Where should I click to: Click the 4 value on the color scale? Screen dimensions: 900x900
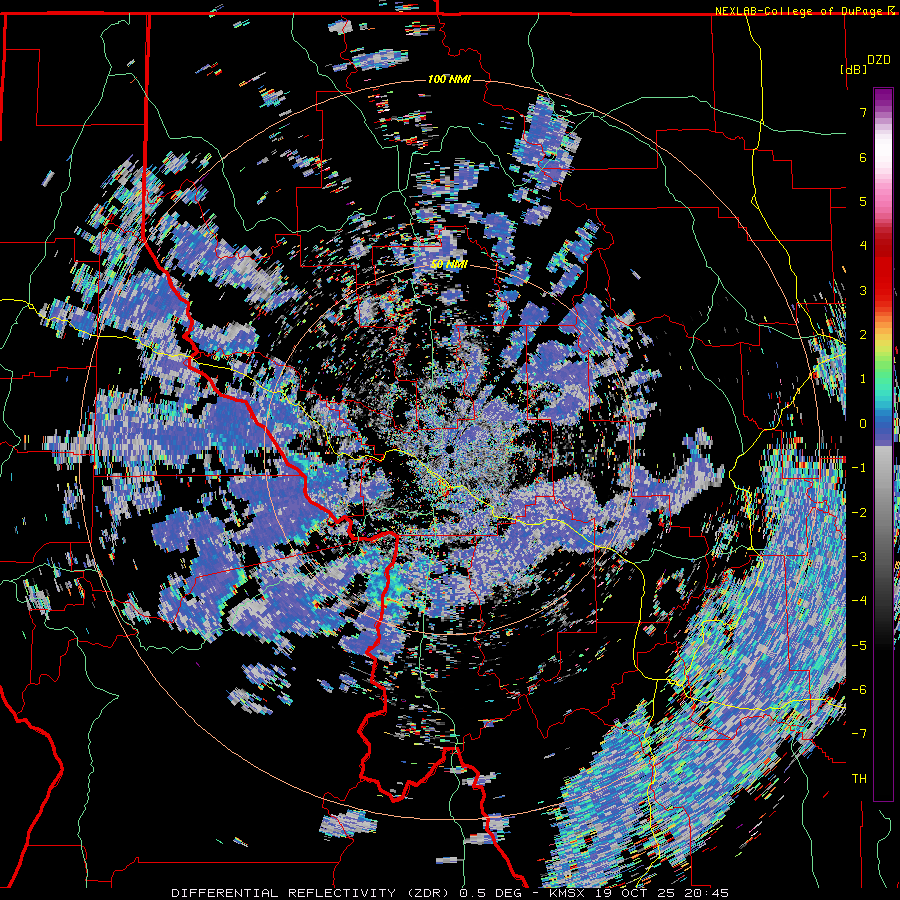pos(862,246)
